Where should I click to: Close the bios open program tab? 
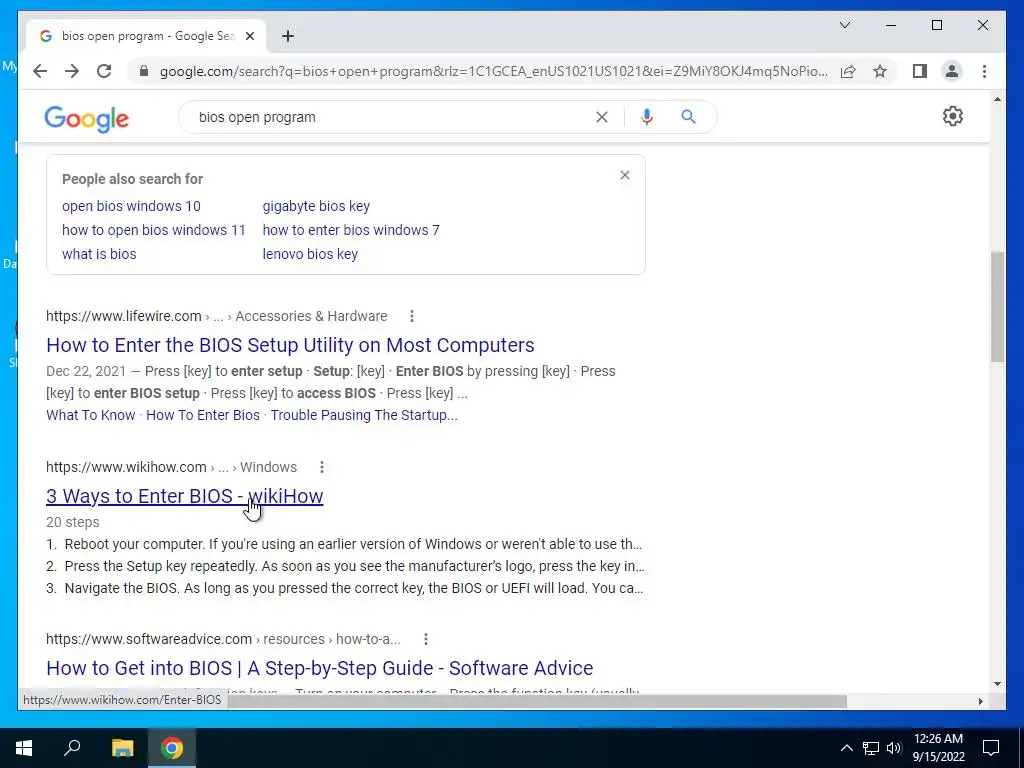point(249,36)
